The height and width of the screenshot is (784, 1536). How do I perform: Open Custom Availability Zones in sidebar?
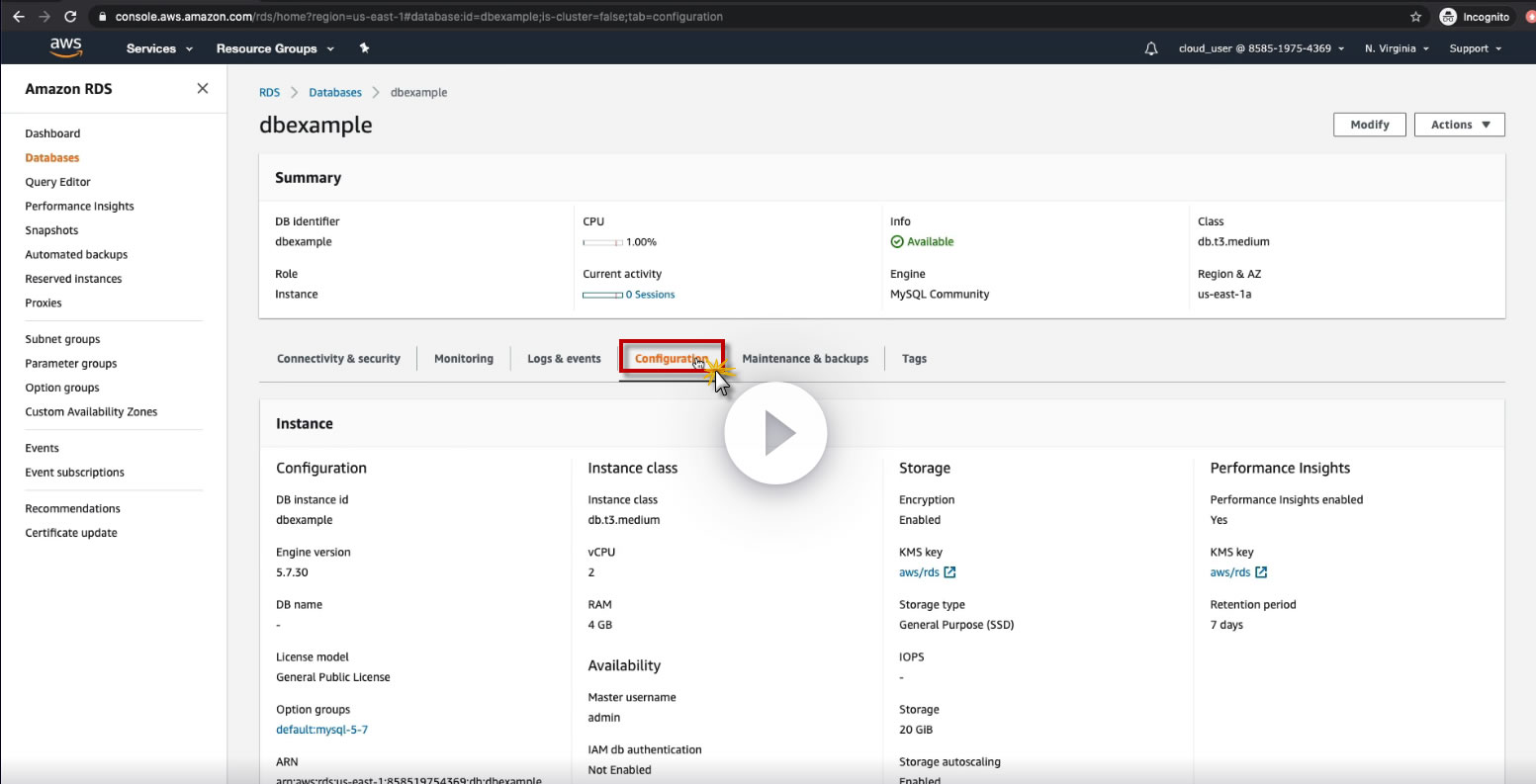coord(91,412)
